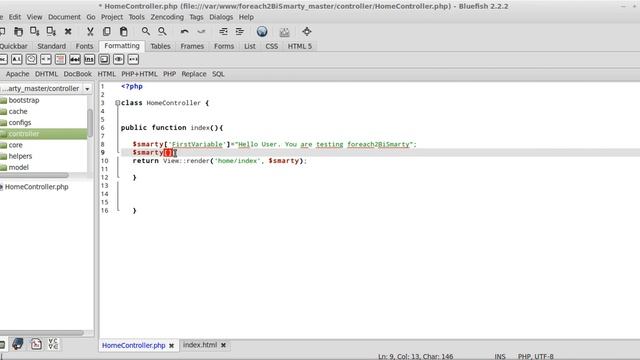Image resolution: width=640 pixels, height=360 pixels.
Task: Switch to the index.html document tab
Action: click(x=200, y=345)
